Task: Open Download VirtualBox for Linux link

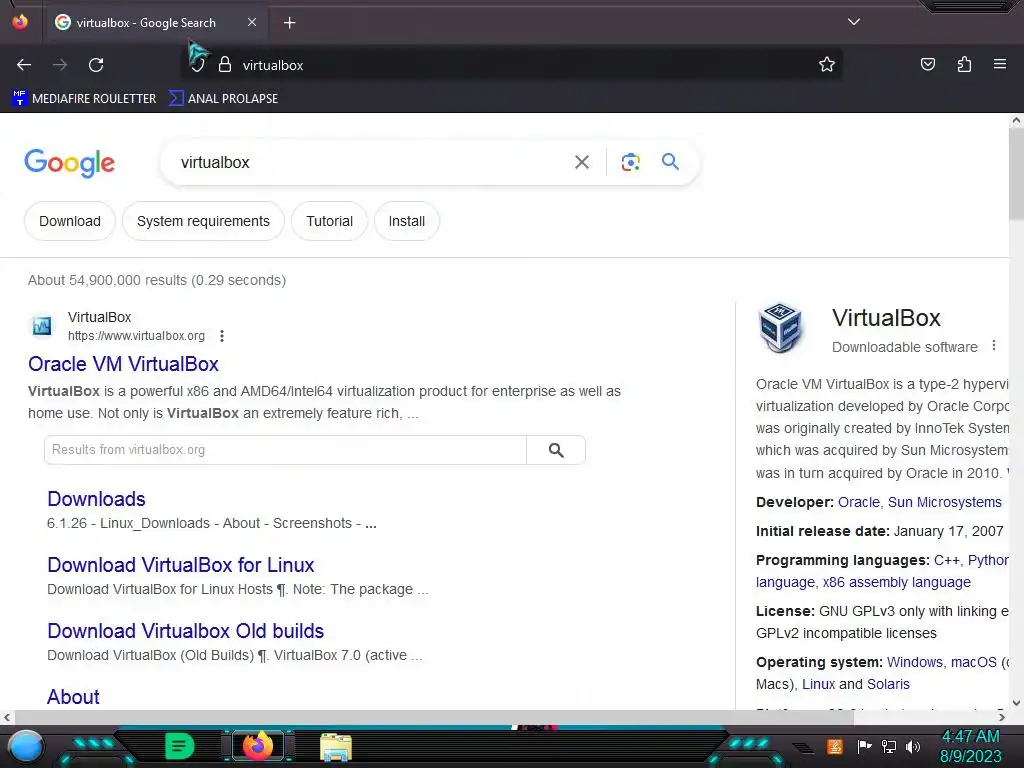Action: click(x=181, y=565)
